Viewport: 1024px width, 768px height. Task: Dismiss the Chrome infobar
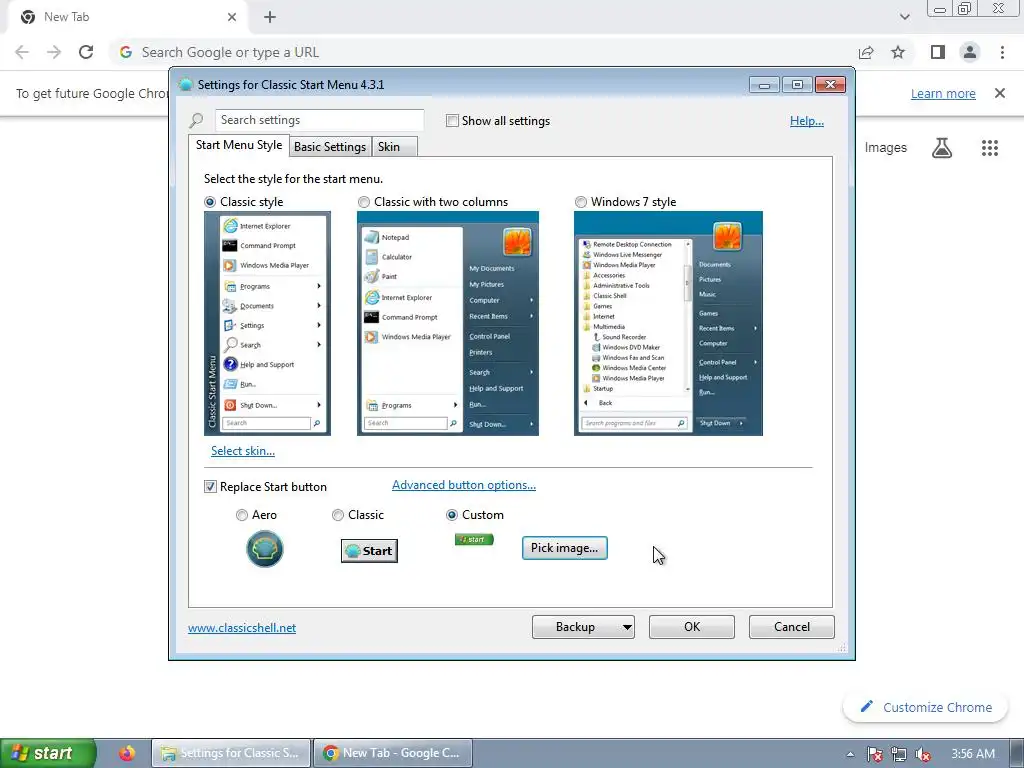tap(1000, 93)
